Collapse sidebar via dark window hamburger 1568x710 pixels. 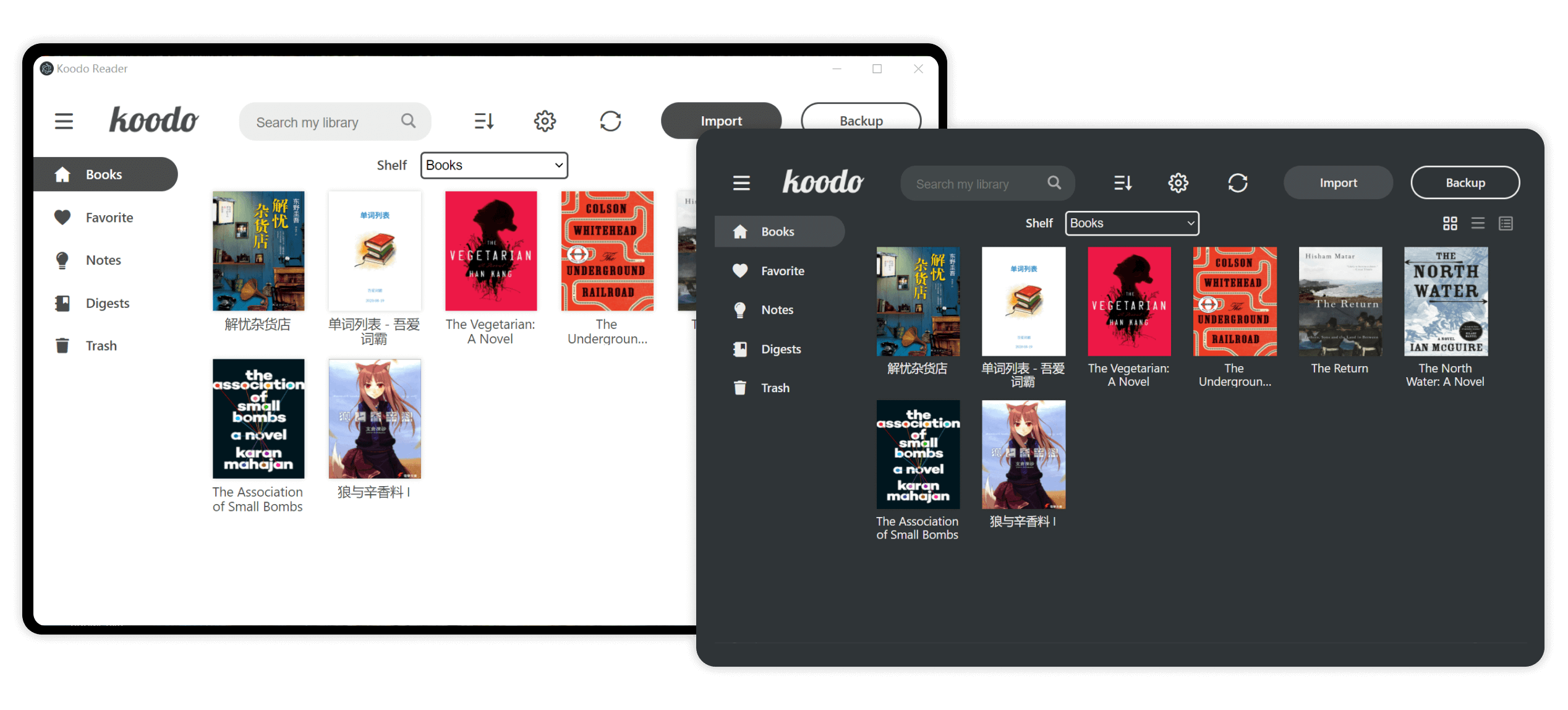pos(741,183)
